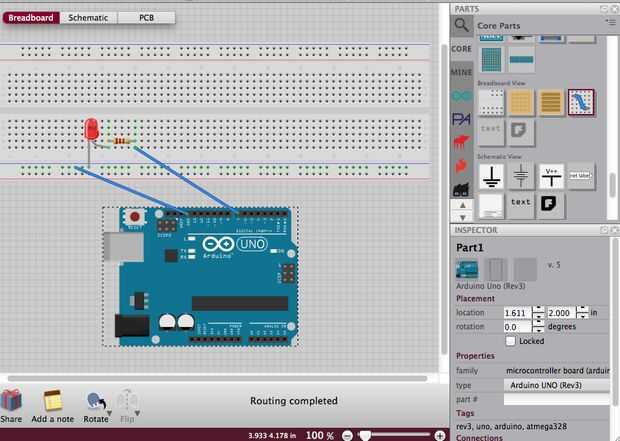Open the parts search magnifier
The image size is (620, 441).
point(461,26)
